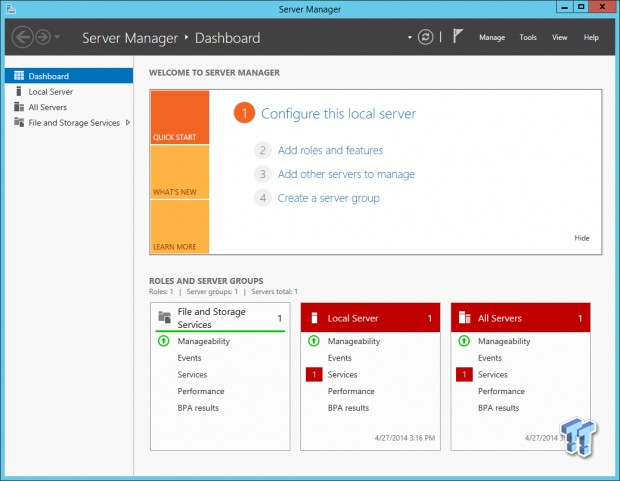The height and width of the screenshot is (481, 620).
Task: Click Add roles and features link
Action: pos(330,150)
